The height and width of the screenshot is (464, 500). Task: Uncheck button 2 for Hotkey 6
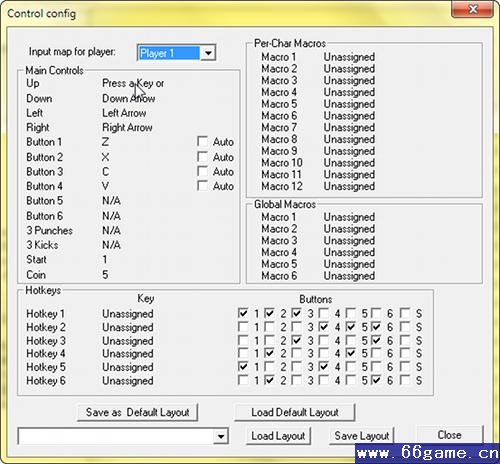click(269, 380)
